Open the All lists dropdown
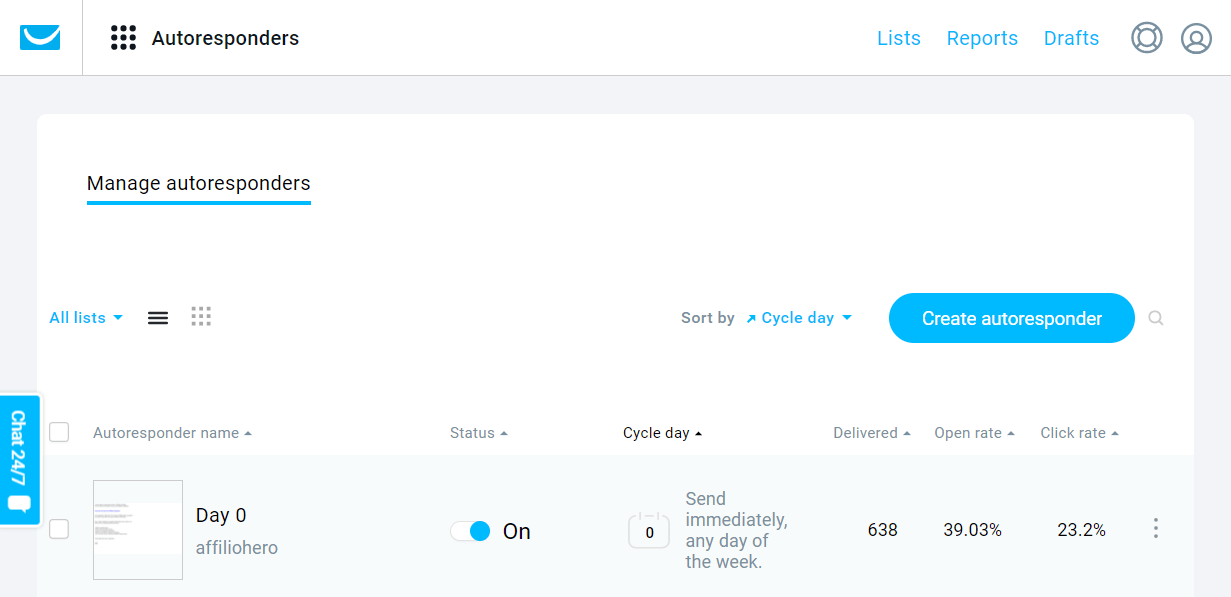The image size is (1231, 597). coord(85,317)
